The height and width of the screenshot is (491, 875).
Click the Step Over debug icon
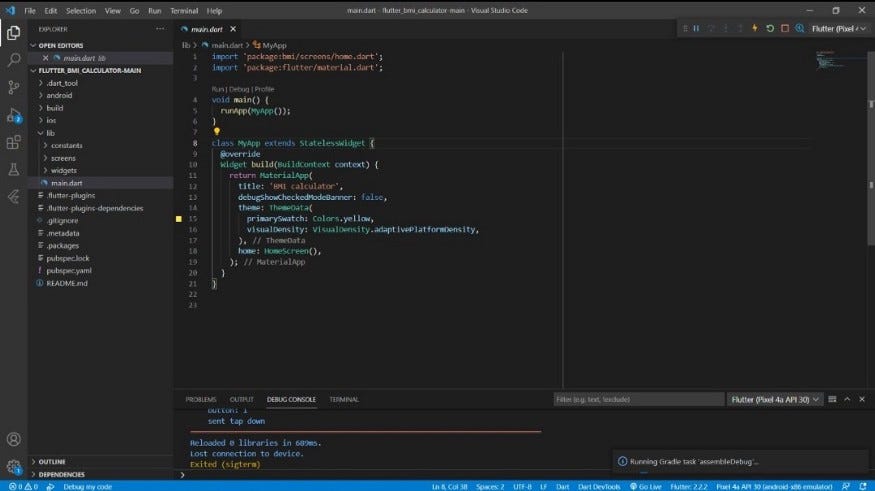(x=711, y=28)
